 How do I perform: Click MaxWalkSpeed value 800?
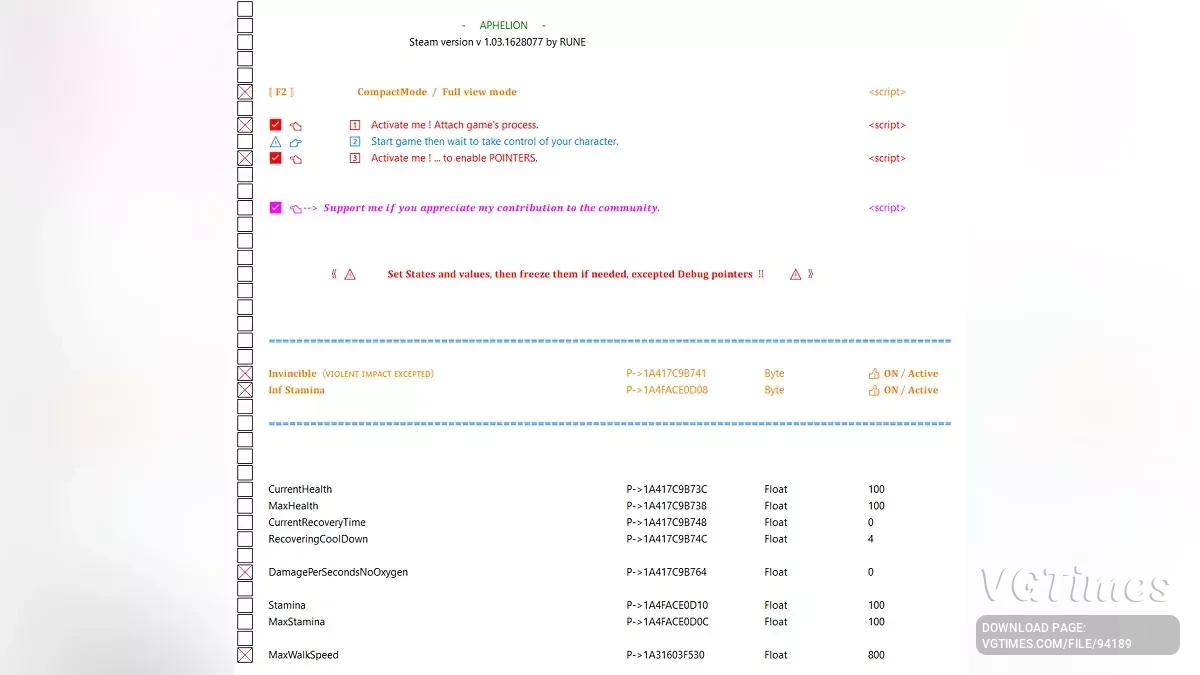point(877,655)
